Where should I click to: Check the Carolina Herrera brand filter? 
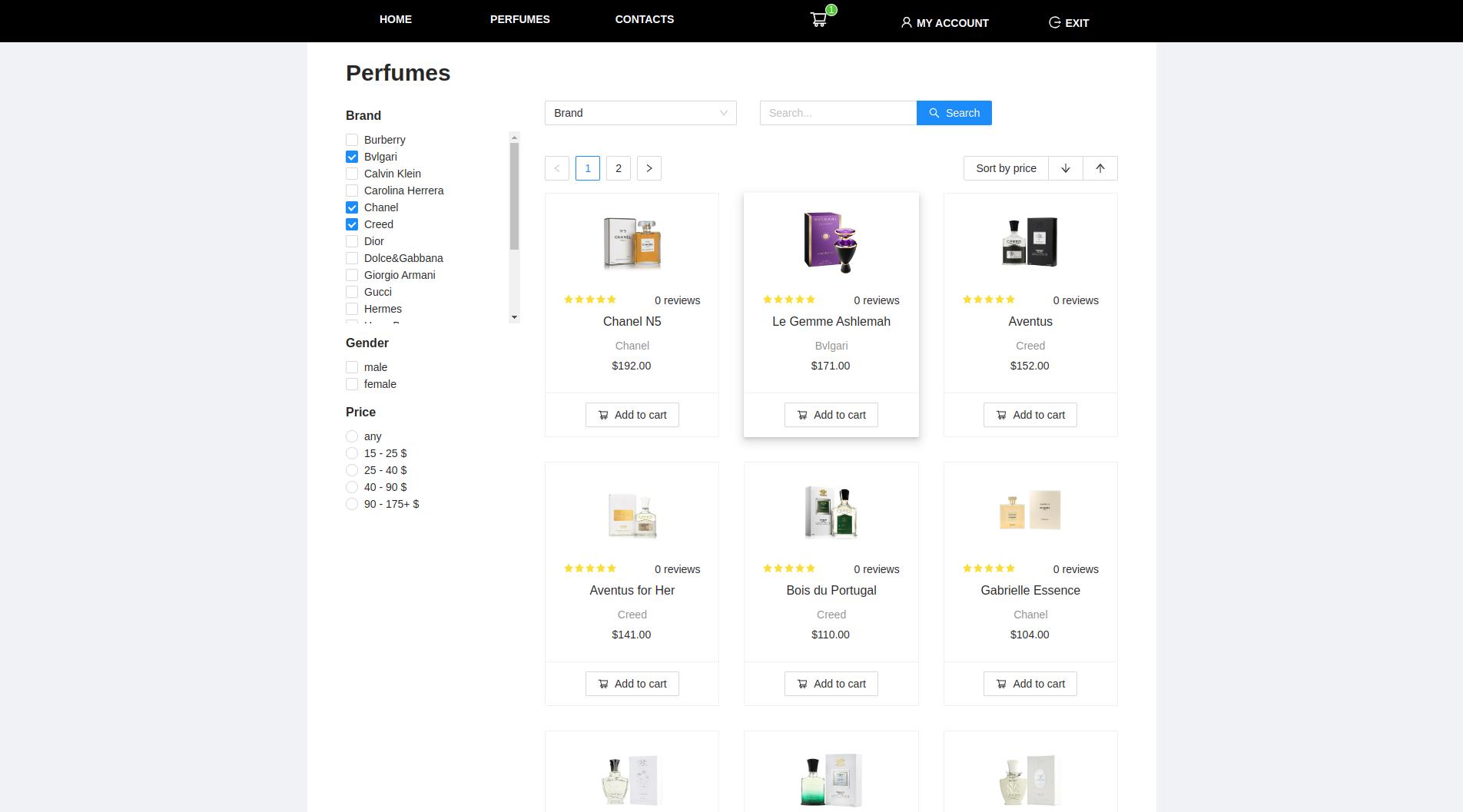tap(352, 191)
